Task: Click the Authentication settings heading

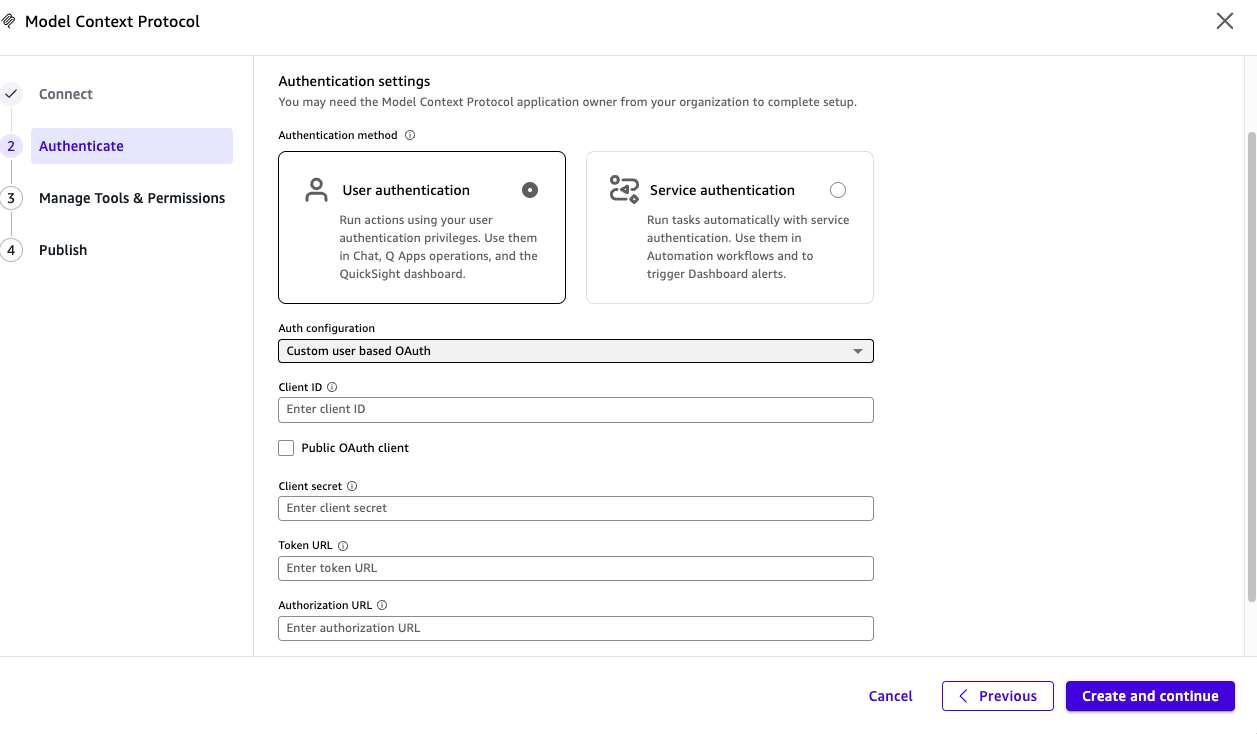Action: (354, 81)
